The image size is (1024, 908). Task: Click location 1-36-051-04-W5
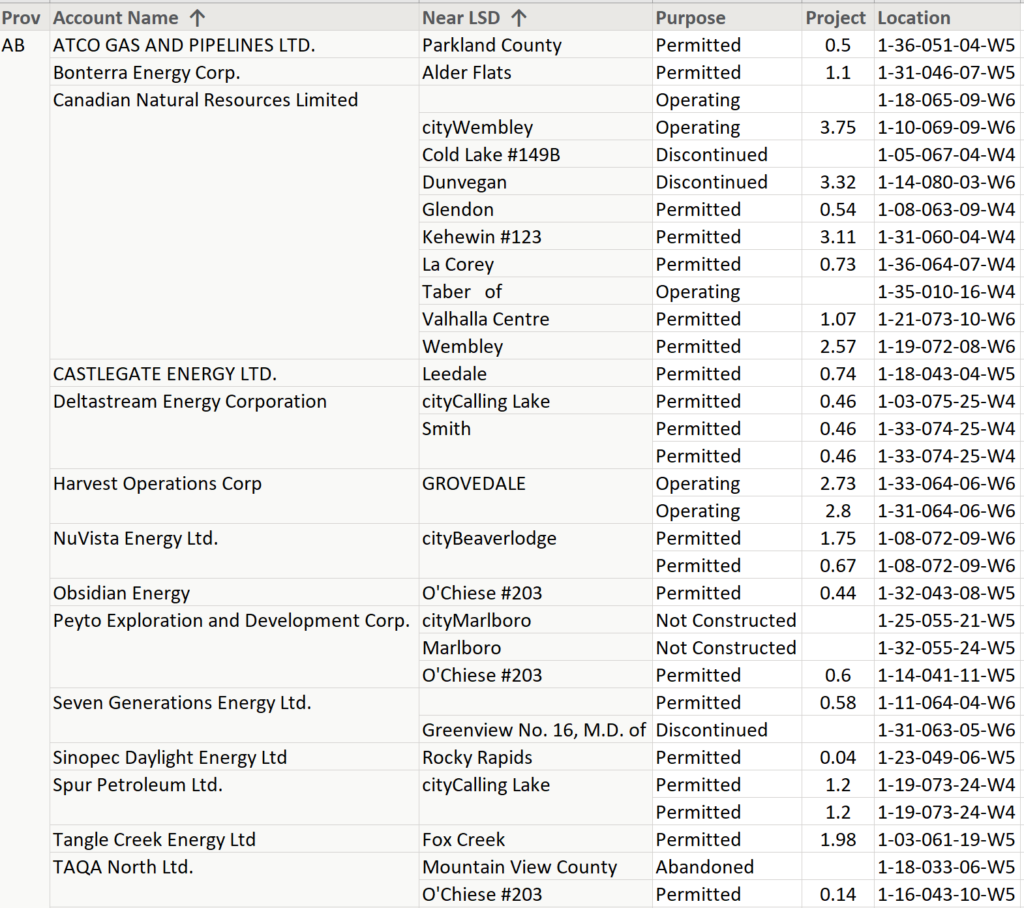(946, 45)
